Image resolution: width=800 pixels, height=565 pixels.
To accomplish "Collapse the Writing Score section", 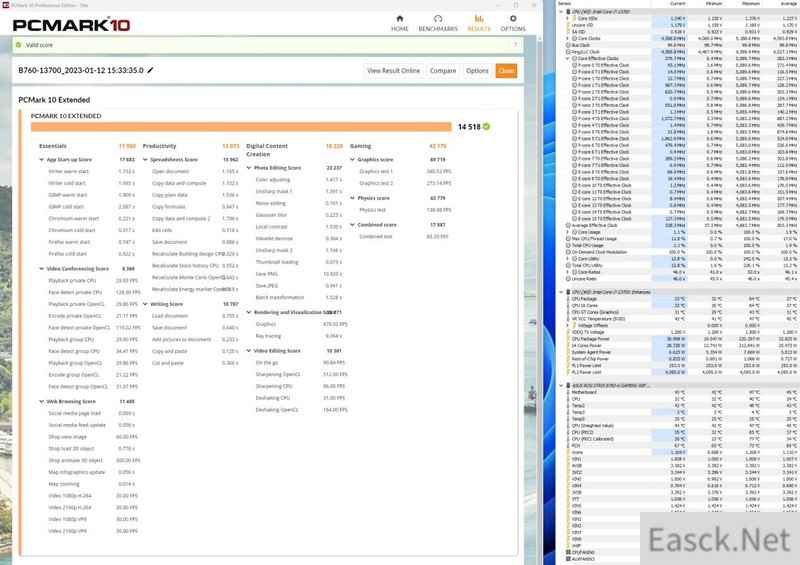I will point(145,304).
